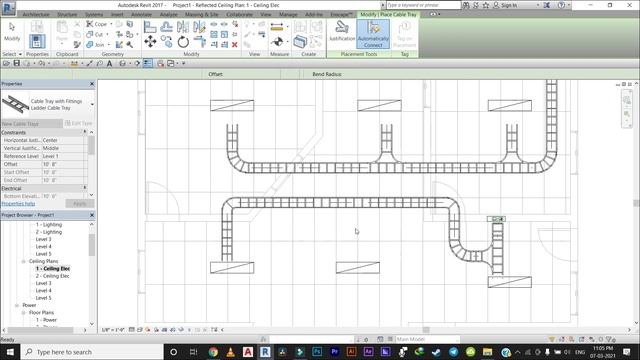This screenshot has width=640, height=360.
Task: Open the Annotate ribbon tab
Action: point(141,14)
